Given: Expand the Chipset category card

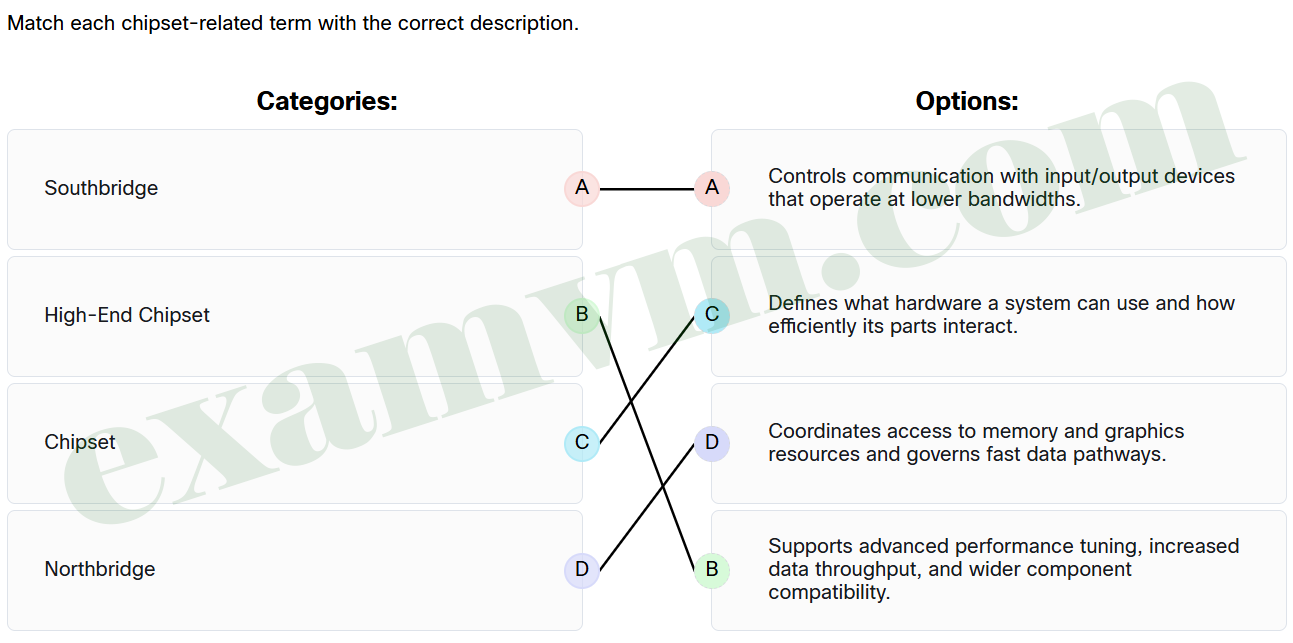Looking at the screenshot, I should pos(295,442).
